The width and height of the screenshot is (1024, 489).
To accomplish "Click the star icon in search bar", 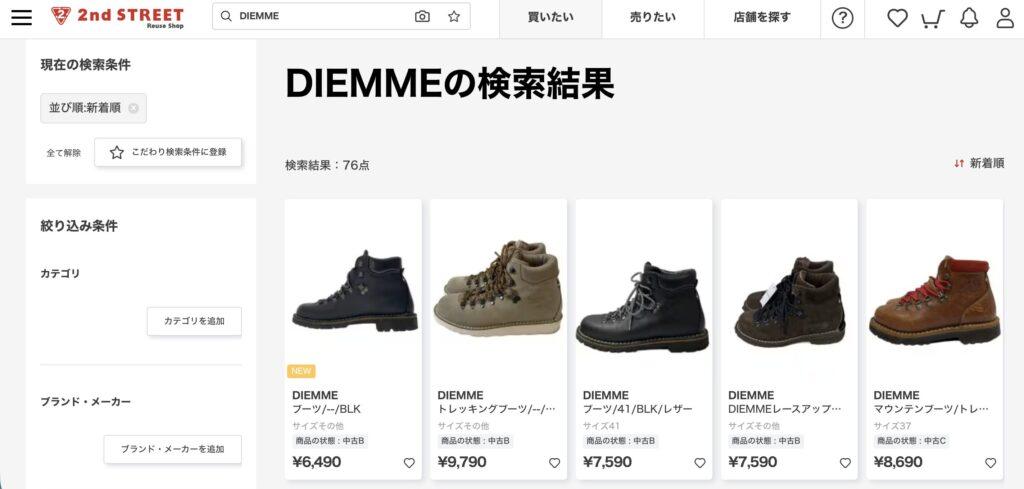I will (x=454, y=16).
